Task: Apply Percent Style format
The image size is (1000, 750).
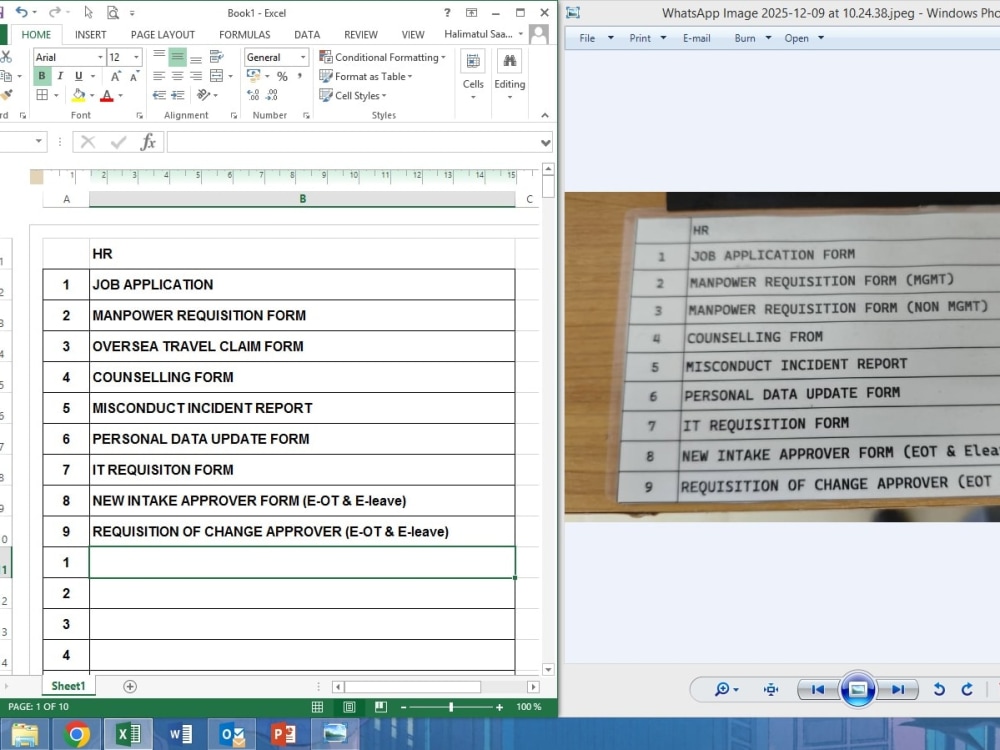Action: point(282,76)
